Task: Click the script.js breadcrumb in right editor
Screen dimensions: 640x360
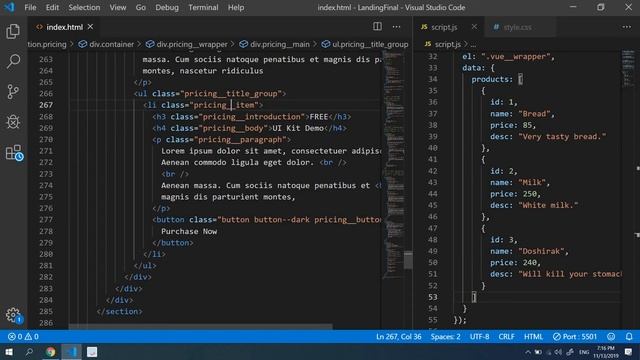Action: tap(442, 44)
